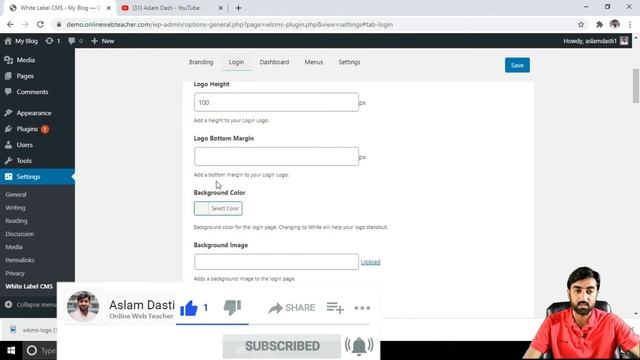The width and height of the screenshot is (640, 360).
Task: Open the Pages admin menu
Action: [x=25, y=76]
